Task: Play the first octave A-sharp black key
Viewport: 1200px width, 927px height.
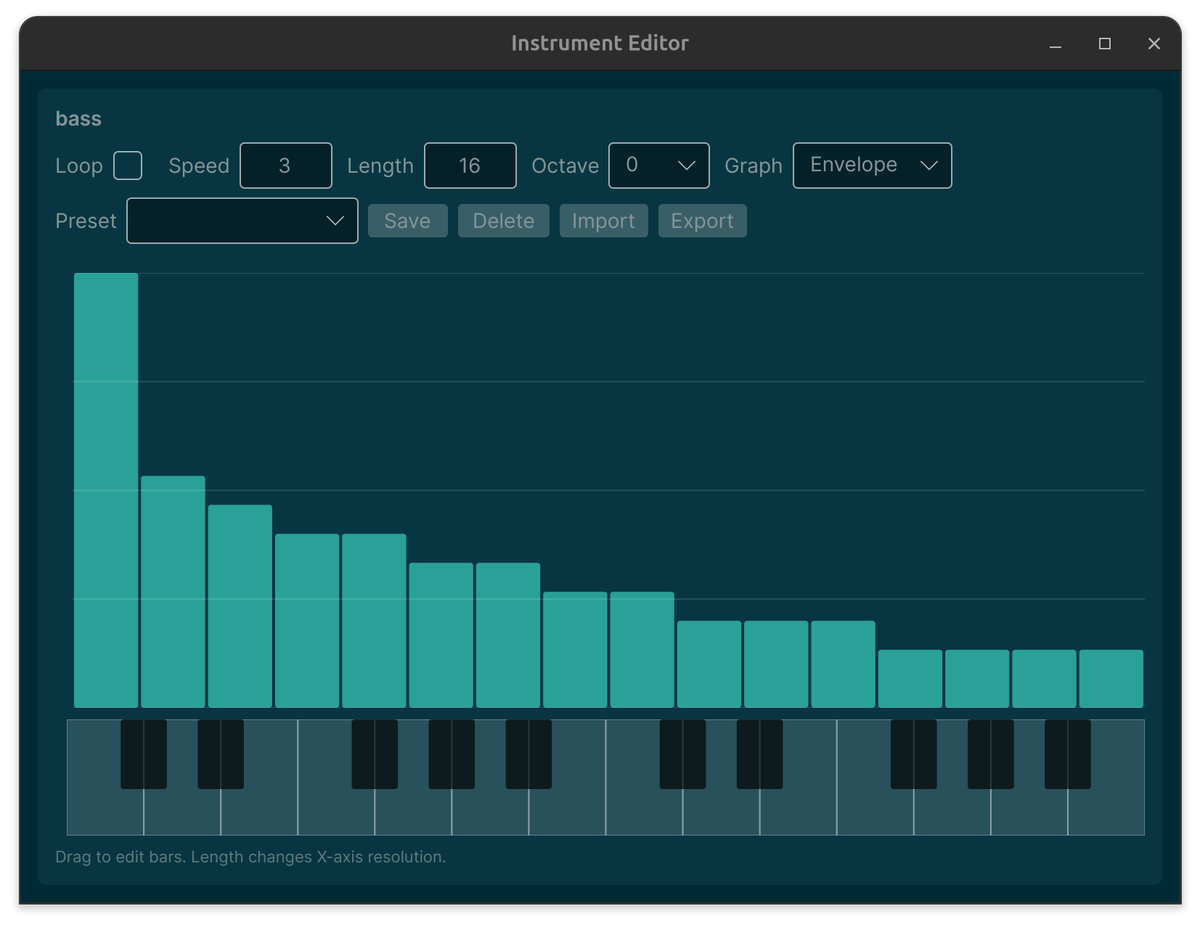Action: tap(529, 754)
